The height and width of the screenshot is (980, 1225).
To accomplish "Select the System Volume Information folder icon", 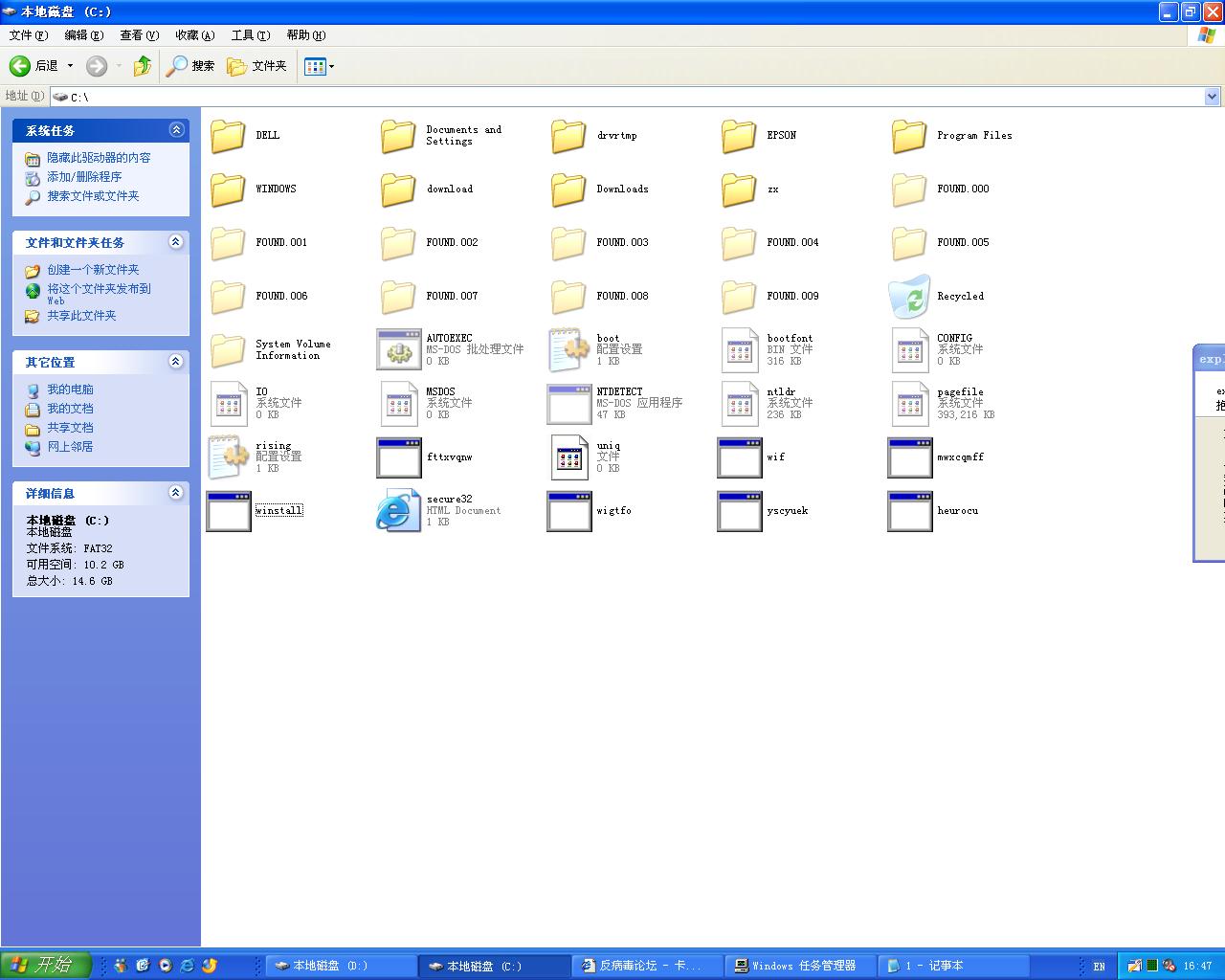I will 228,350.
